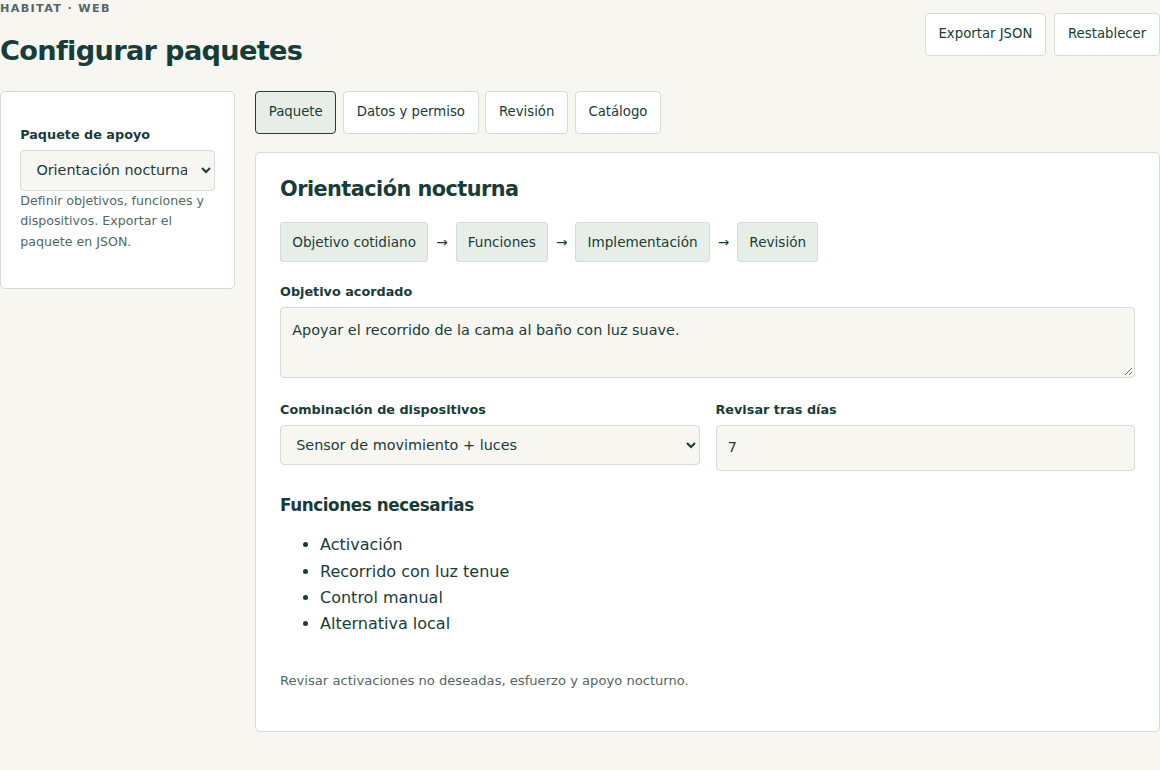Open the Datos y permiso tab
Image resolution: width=1160 pixels, height=770 pixels.
click(411, 112)
